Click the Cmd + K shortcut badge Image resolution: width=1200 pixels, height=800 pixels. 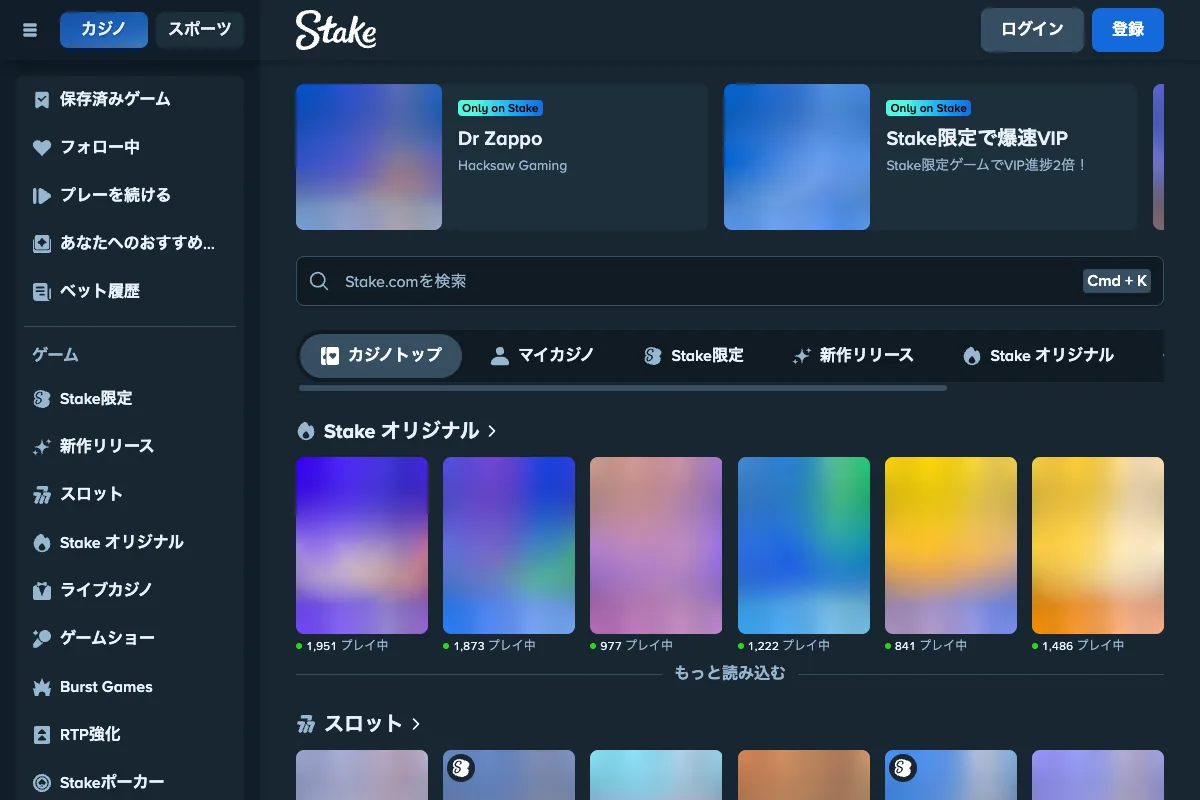pyautogui.click(x=1117, y=281)
